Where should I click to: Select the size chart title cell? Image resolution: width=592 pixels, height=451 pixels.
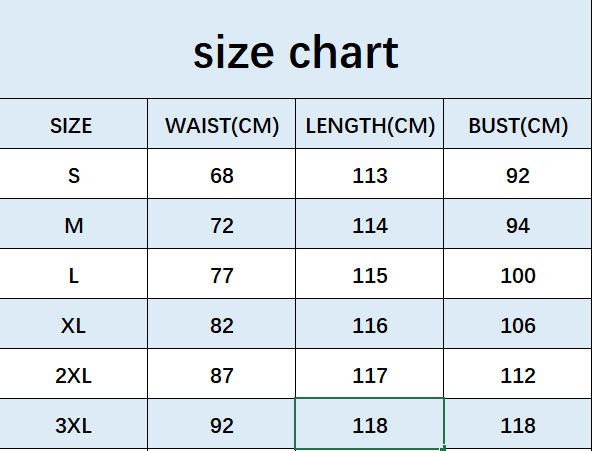(295, 49)
